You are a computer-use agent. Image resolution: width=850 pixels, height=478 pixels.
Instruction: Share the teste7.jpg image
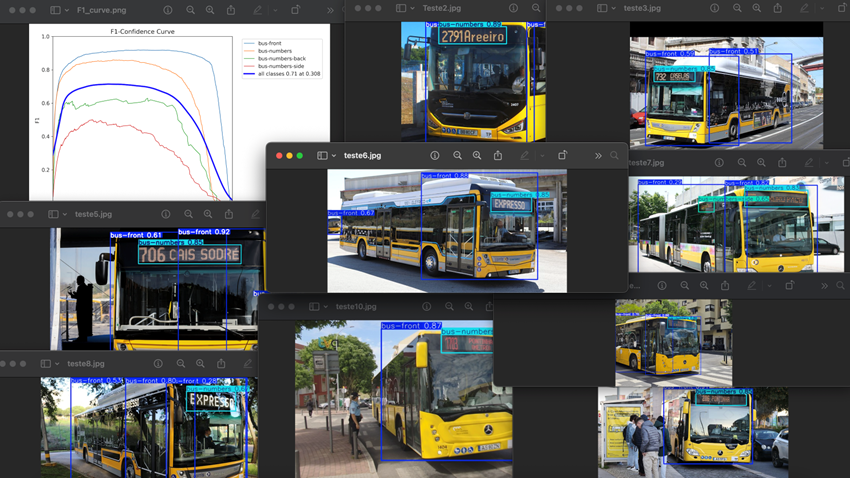click(782, 163)
